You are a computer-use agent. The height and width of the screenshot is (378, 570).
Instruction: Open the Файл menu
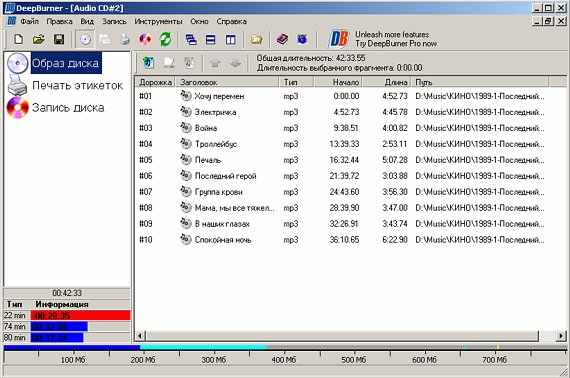pyautogui.click(x=29, y=21)
